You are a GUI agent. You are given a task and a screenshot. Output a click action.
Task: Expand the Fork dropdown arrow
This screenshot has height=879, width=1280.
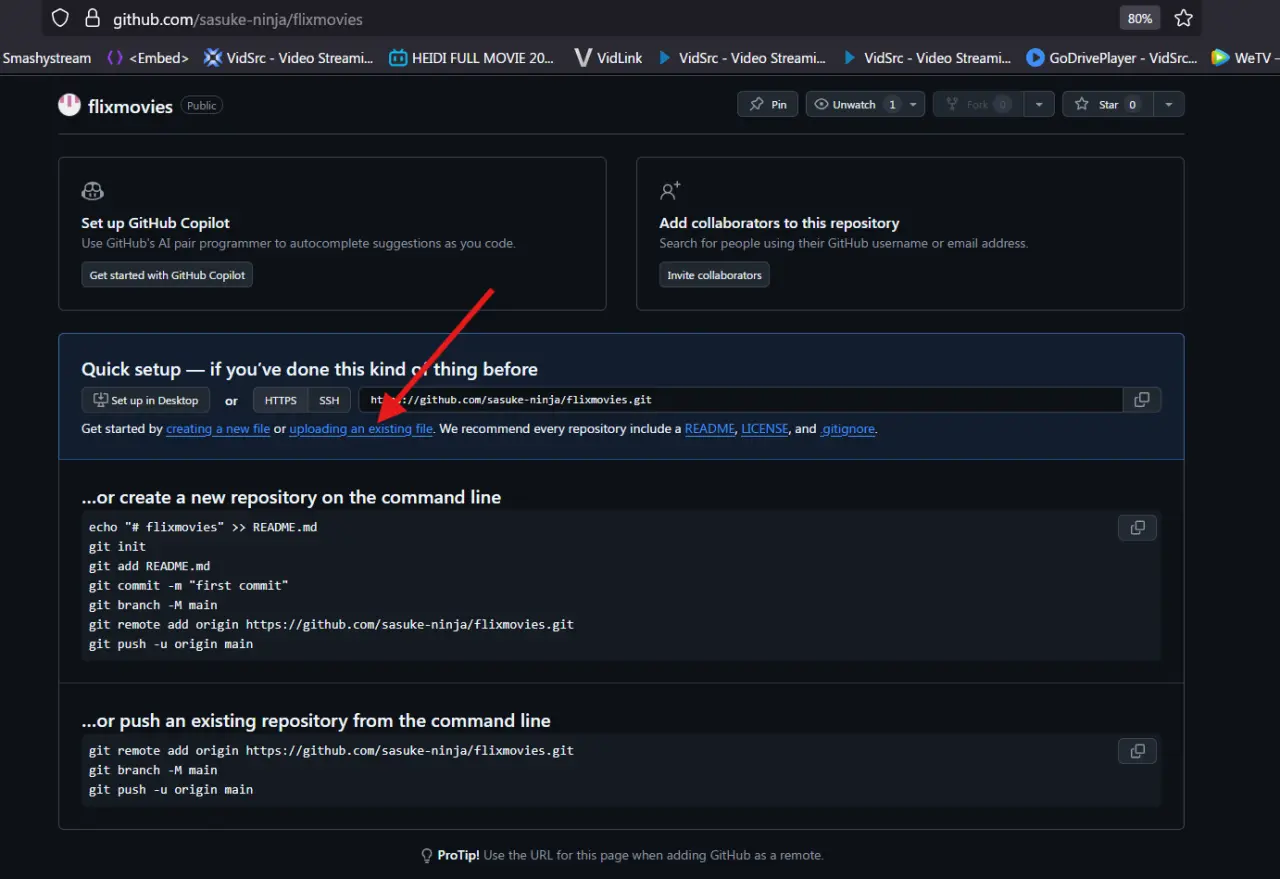[1039, 104]
